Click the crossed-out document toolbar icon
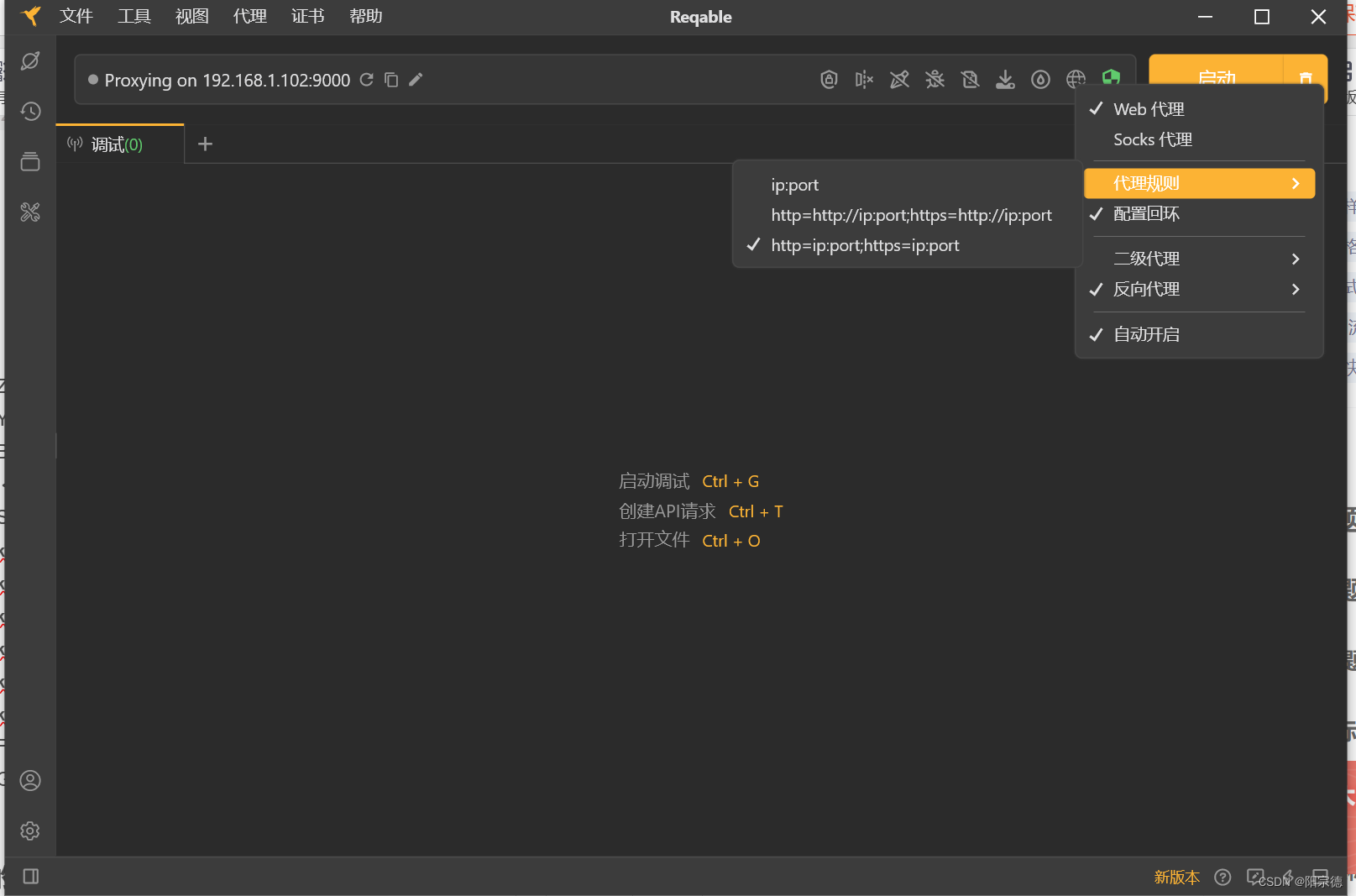 (970, 80)
